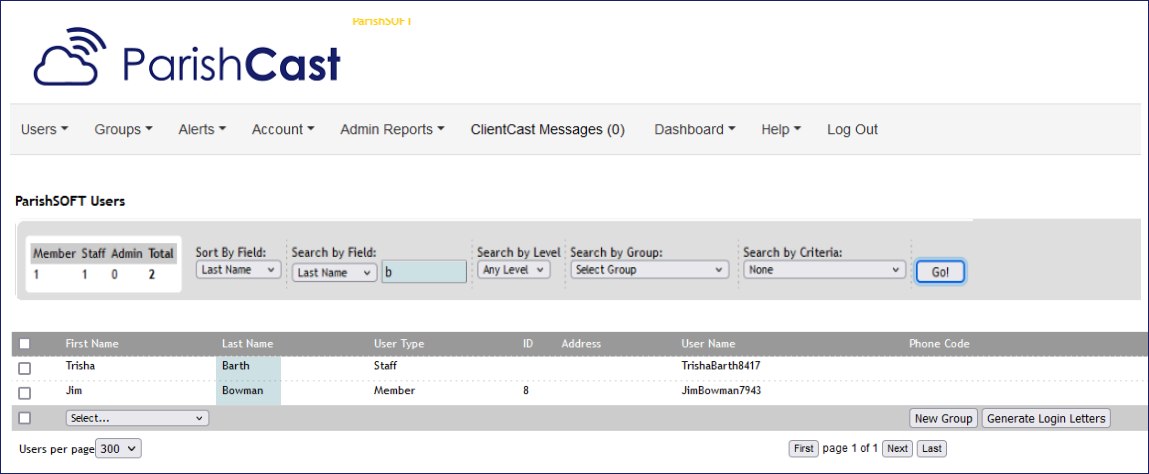
Task: Open the Sort By Field dropdown
Action: (238, 270)
